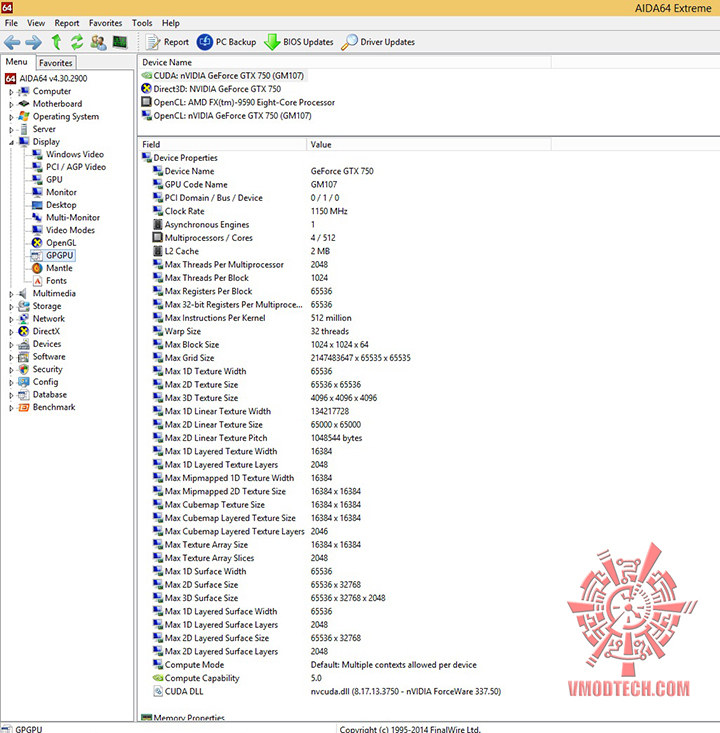The height and width of the screenshot is (733, 720).
Task: Select CUDA: nVIDIA GeForce GTX 750 device
Action: click(223, 76)
